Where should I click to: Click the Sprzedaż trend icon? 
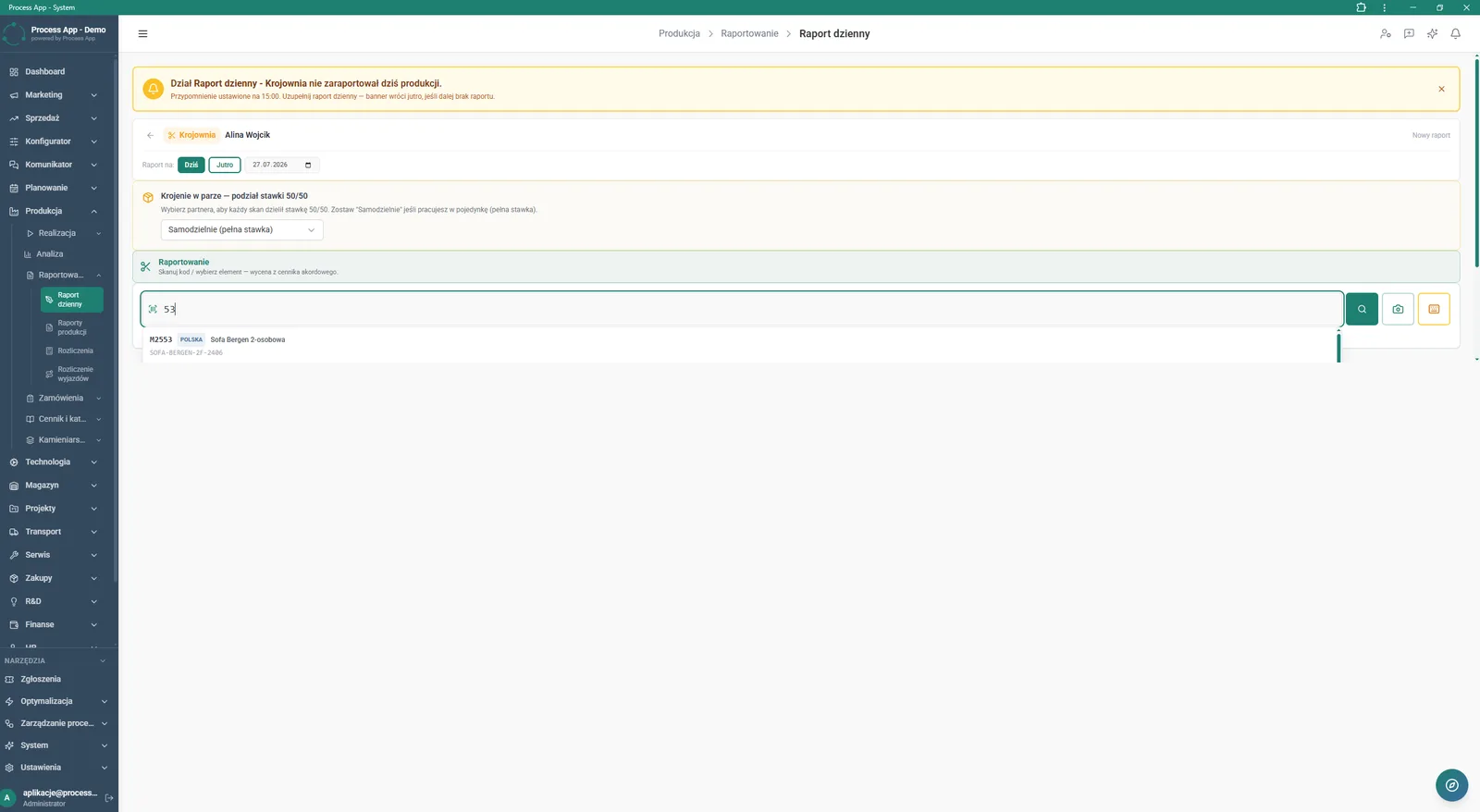(x=14, y=118)
